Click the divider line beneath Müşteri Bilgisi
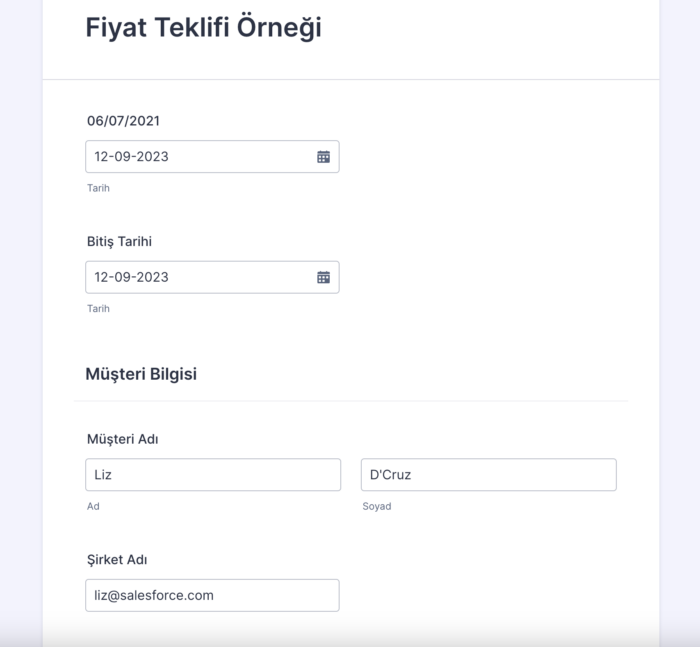700x647 pixels. pos(350,401)
